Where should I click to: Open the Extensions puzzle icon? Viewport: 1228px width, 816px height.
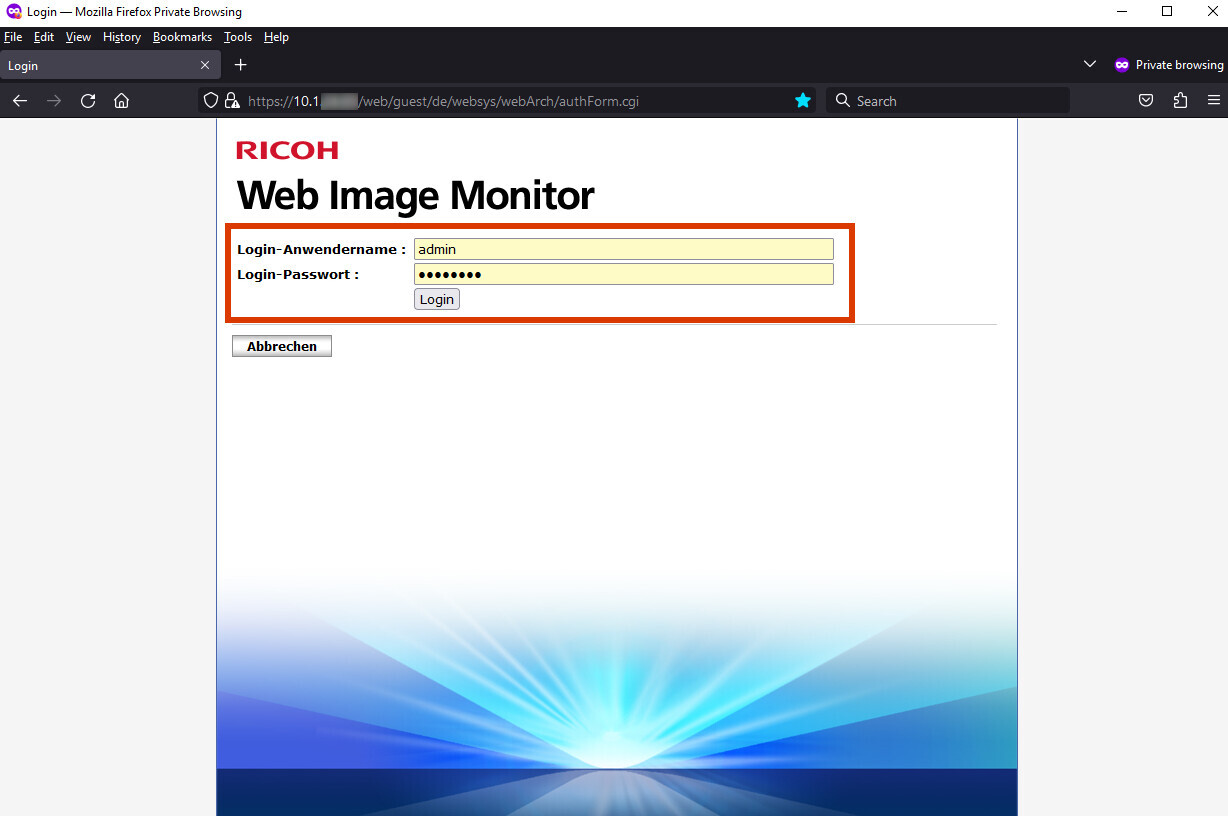pyautogui.click(x=1181, y=101)
